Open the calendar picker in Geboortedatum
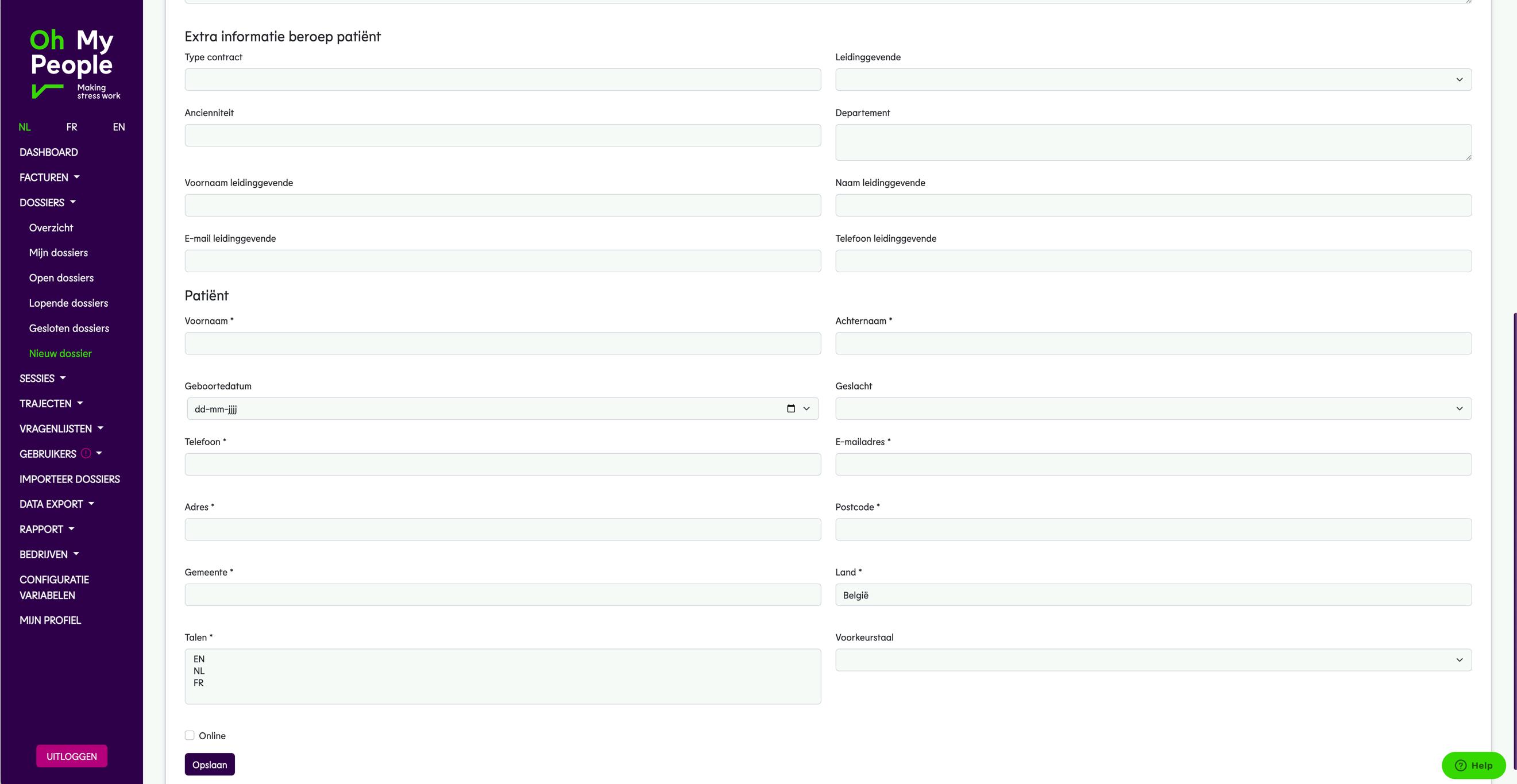This screenshot has height=784, width=1517. [791, 409]
